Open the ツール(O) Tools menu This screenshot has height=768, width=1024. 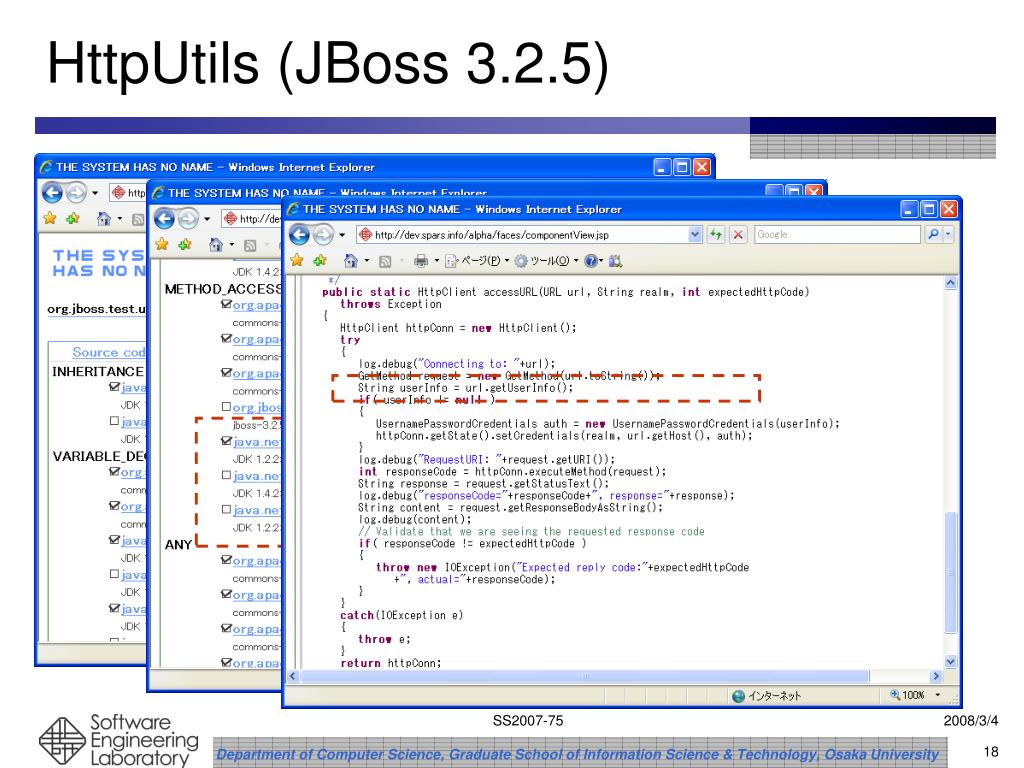546,261
